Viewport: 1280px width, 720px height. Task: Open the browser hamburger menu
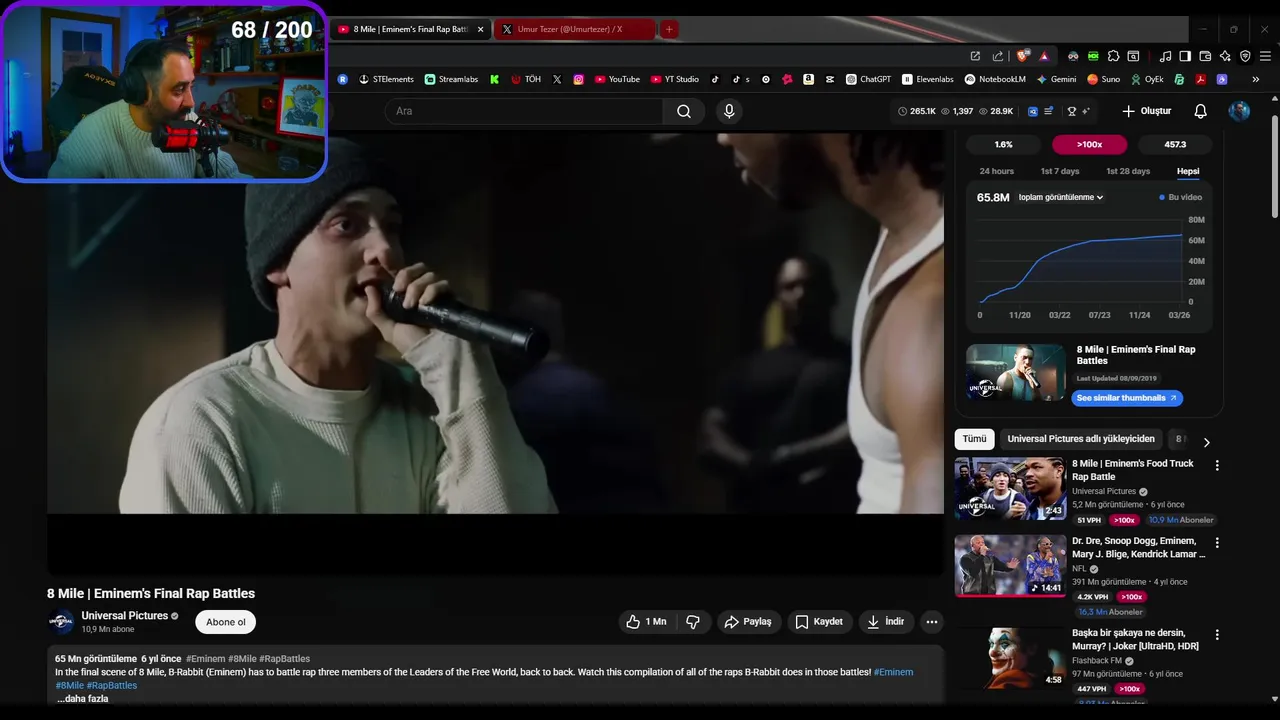1266,56
